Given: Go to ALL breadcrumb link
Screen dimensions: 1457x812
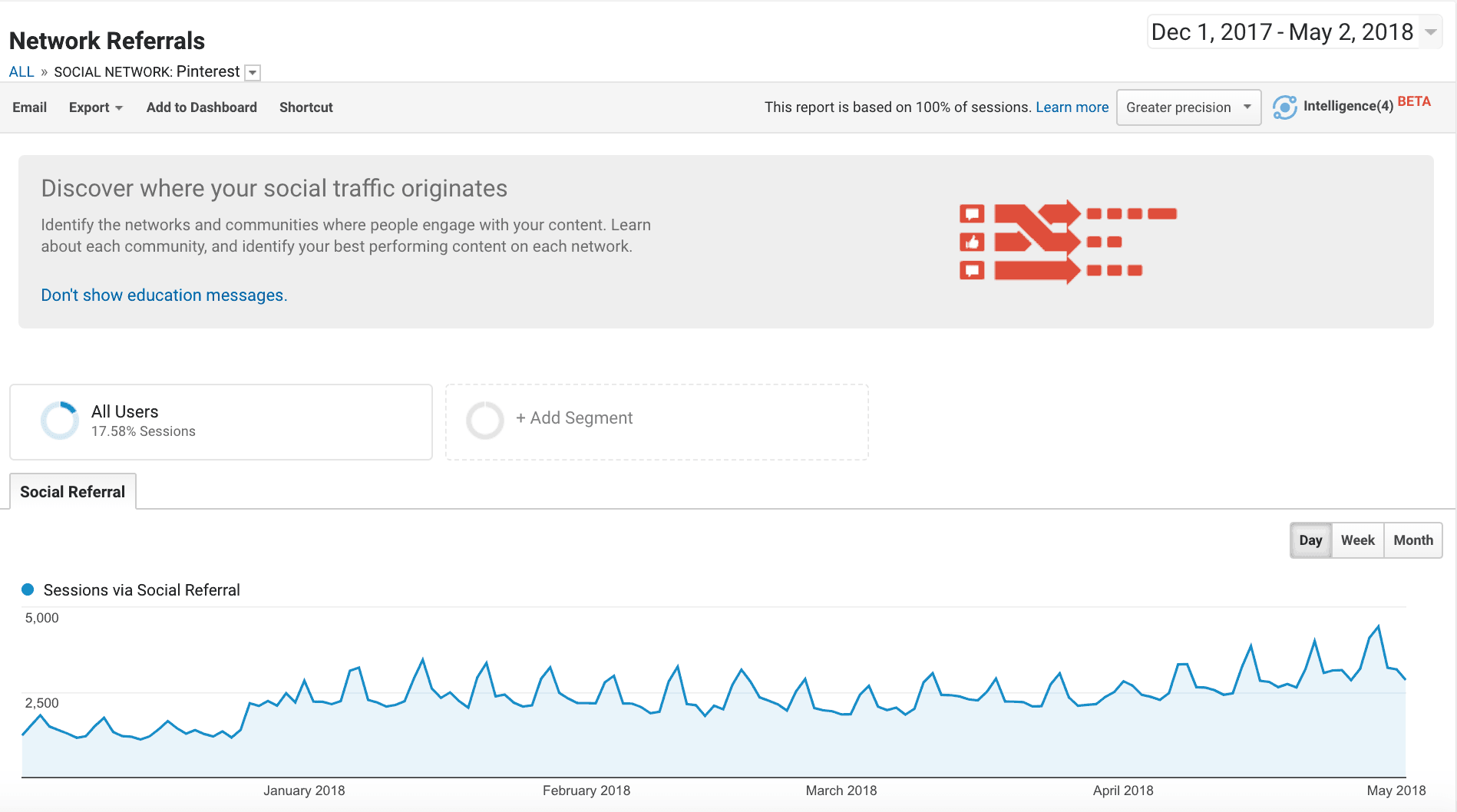Looking at the screenshot, I should pyautogui.click(x=21, y=72).
